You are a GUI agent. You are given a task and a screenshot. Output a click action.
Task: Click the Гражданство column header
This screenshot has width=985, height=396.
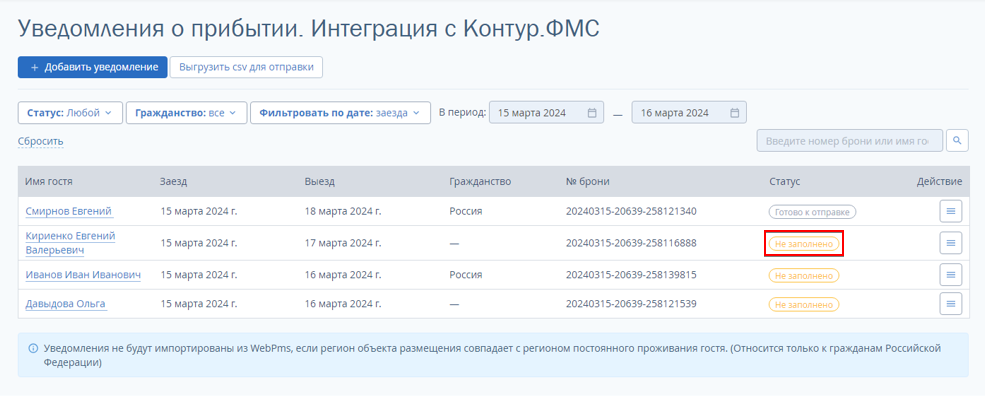480,182
